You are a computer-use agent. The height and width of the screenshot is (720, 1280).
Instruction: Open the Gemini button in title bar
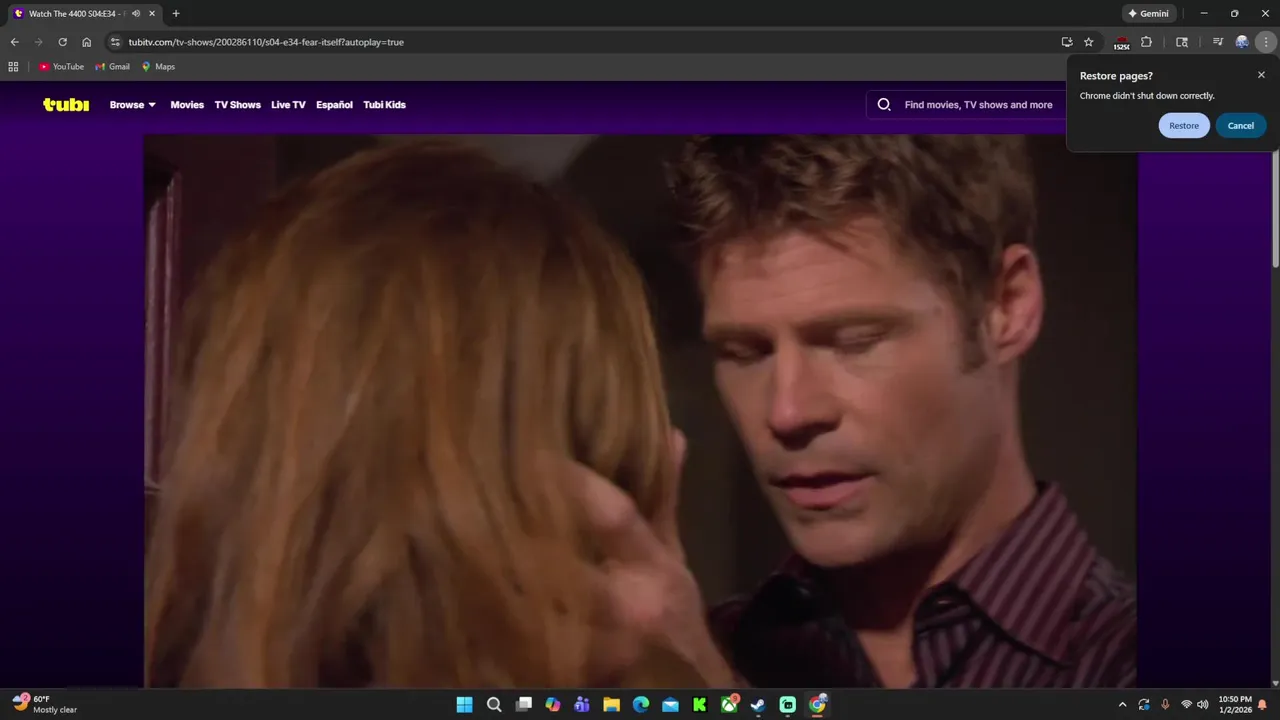pyautogui.click(x=1148, y=14)
